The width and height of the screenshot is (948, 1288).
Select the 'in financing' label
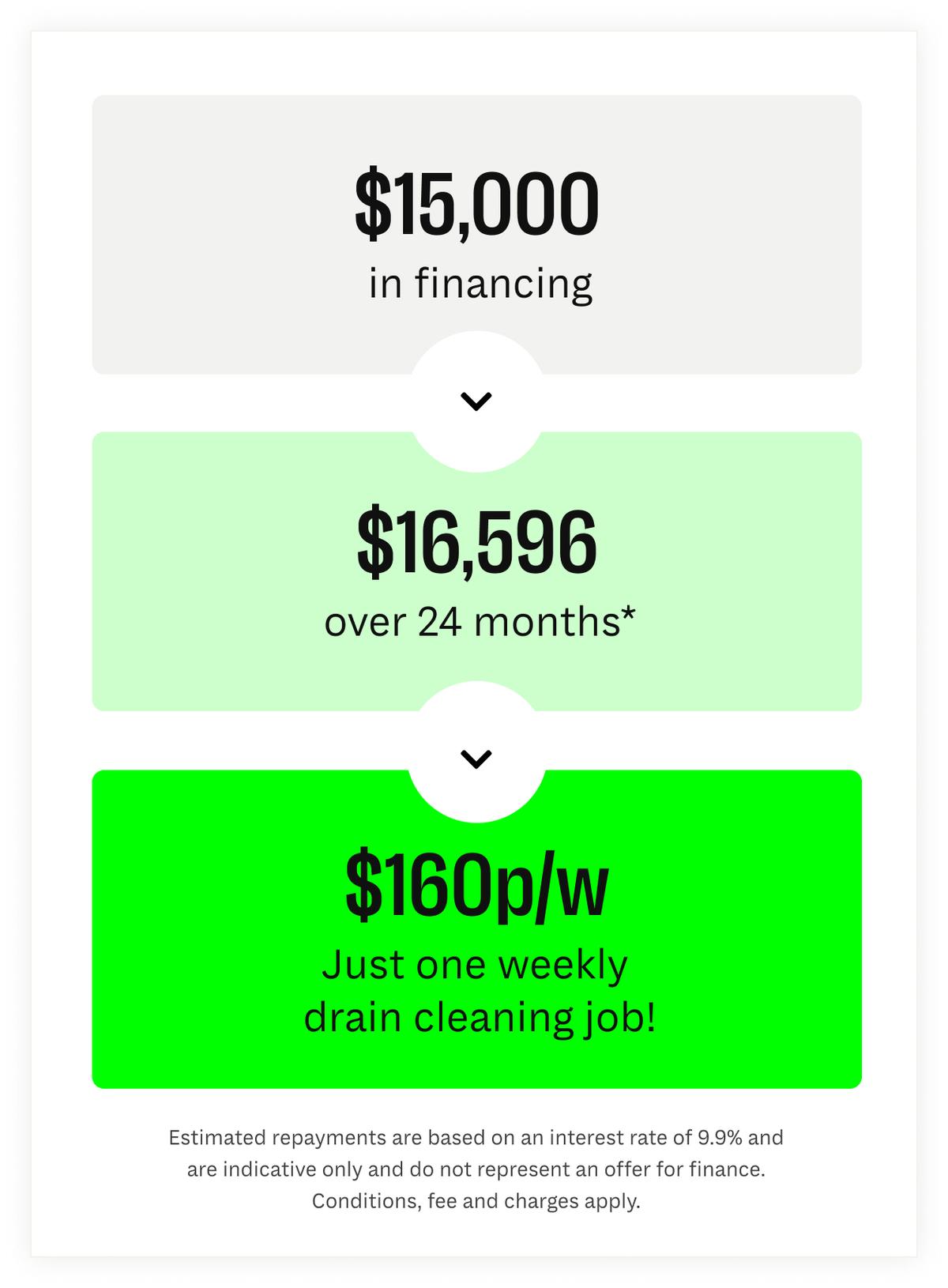click(x=480, y=284)
